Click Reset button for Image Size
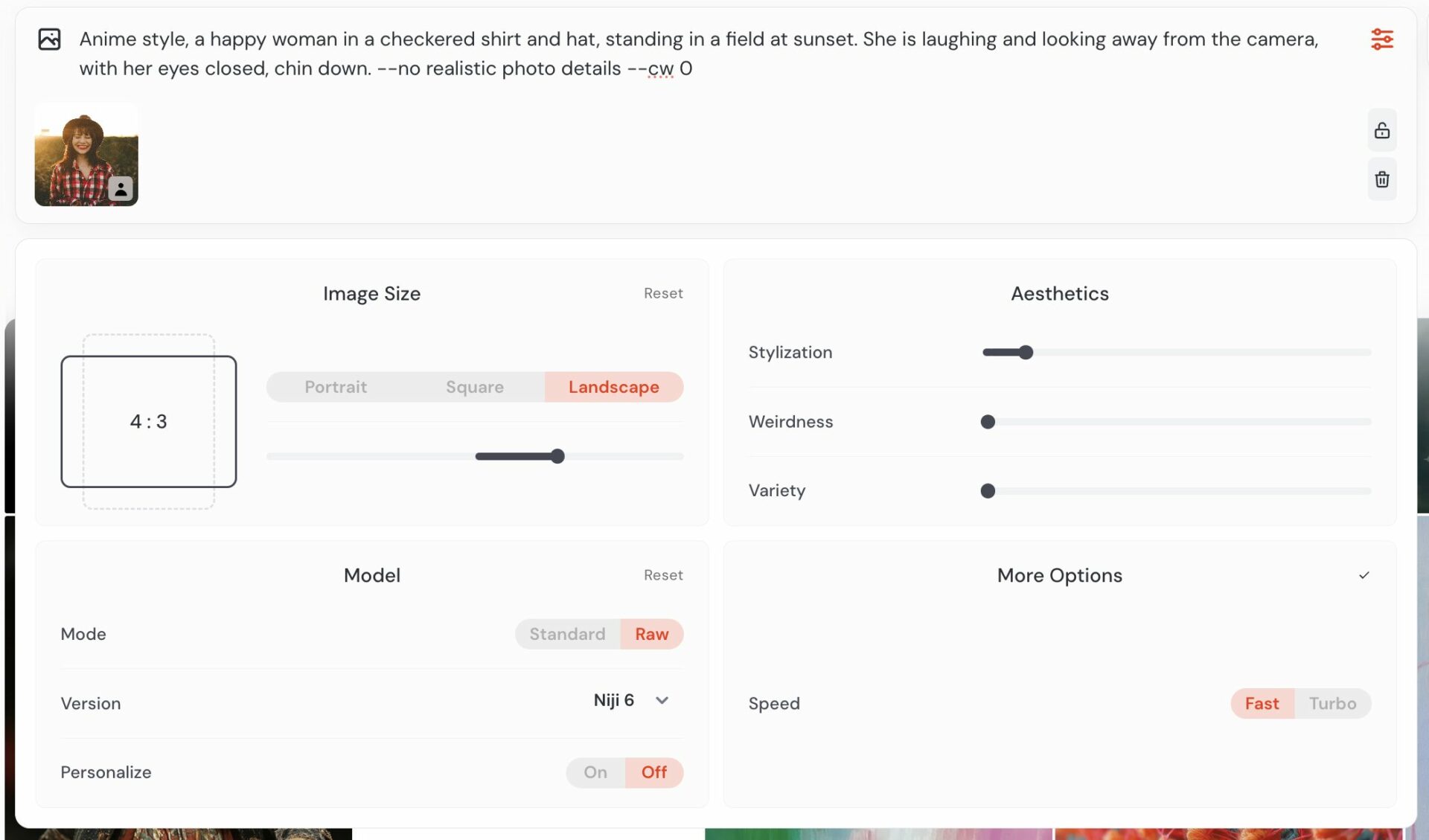The image size is (1429, 840). [x=663, y=293]
